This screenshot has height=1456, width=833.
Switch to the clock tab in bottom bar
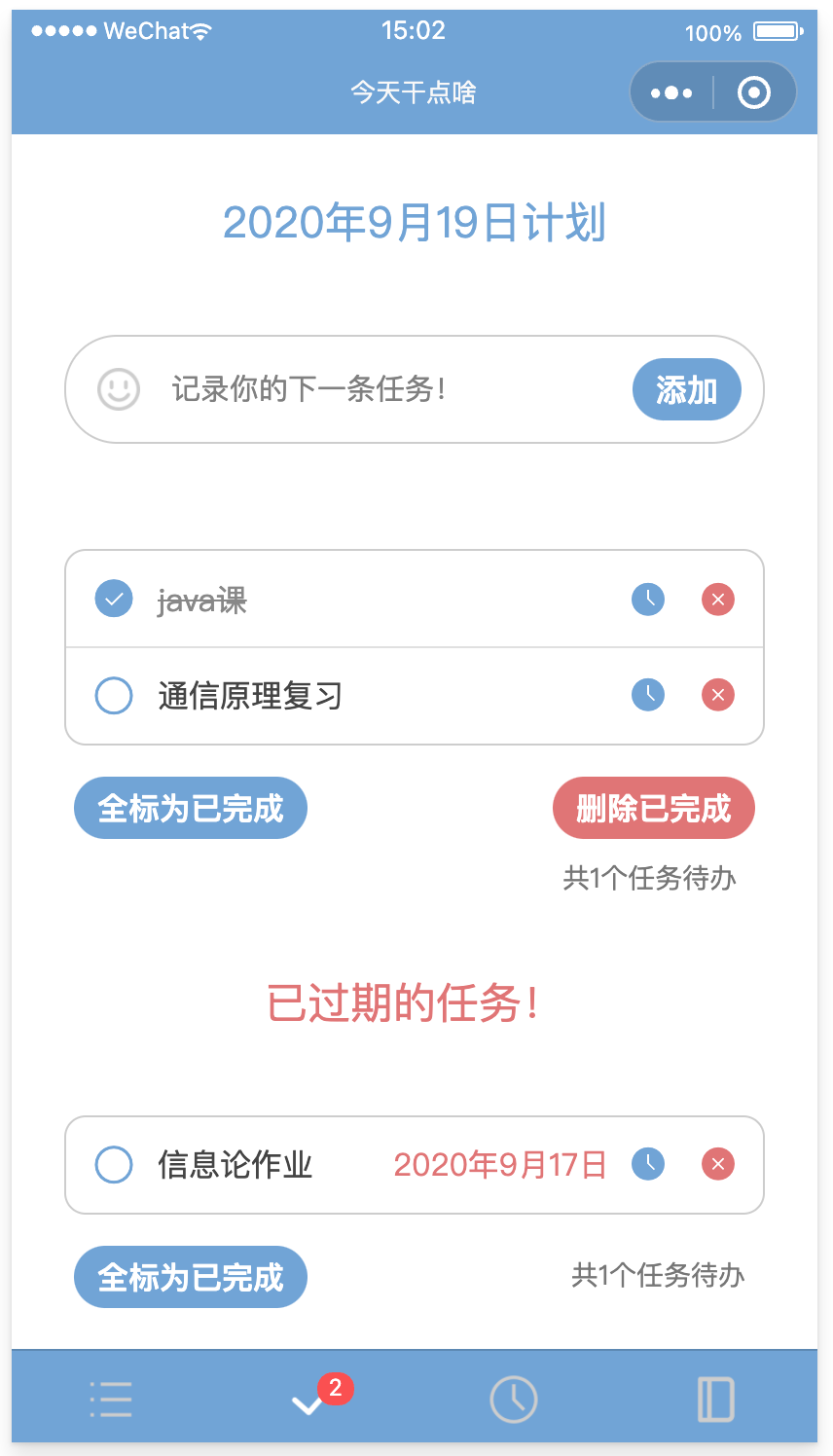click(x=513, y=1400)
